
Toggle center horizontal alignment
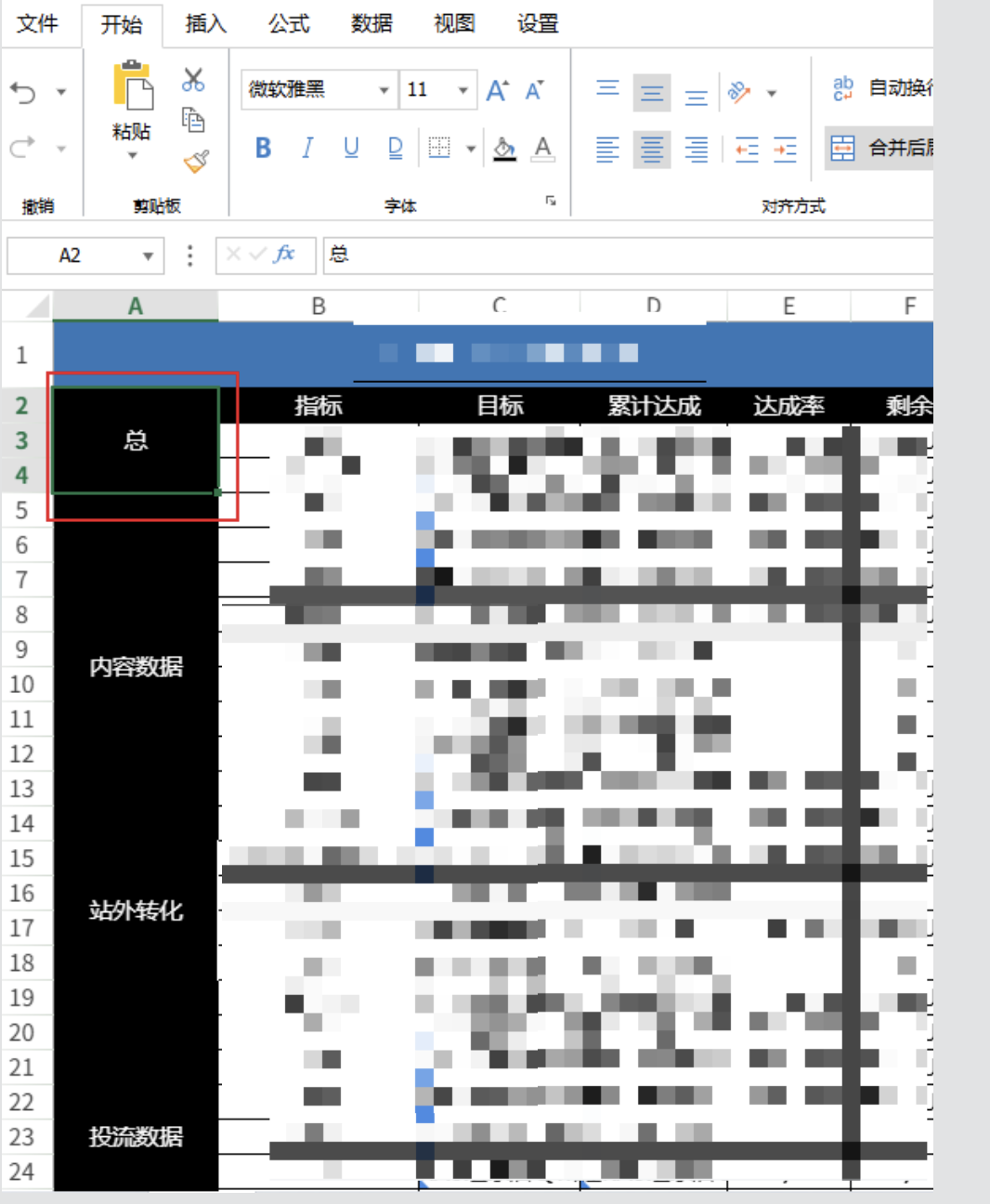point(651,149)
